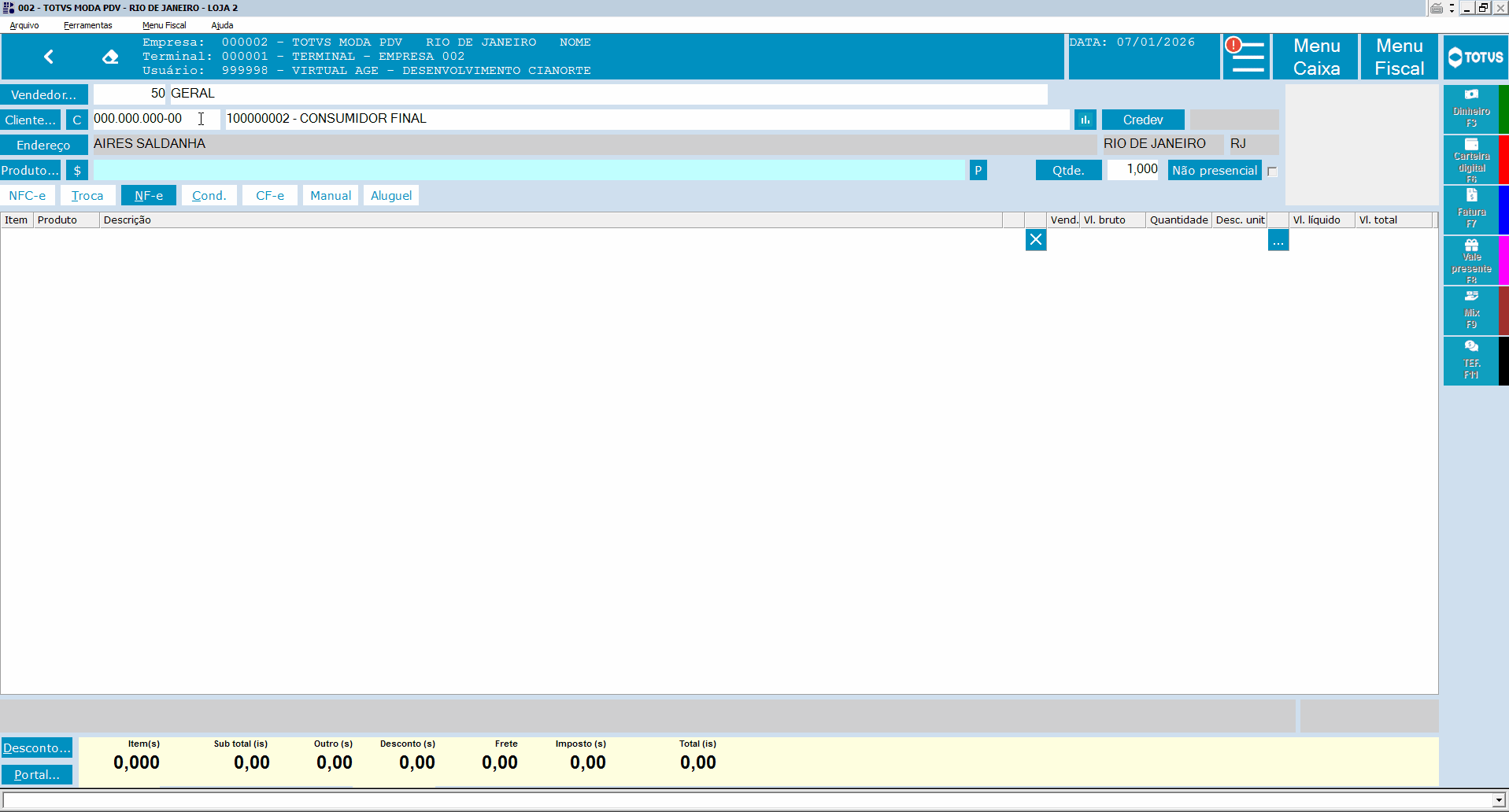Click the red swatch beside Carteira digital
Screen dimensions: 1509x812
[x=1503, y=160]
